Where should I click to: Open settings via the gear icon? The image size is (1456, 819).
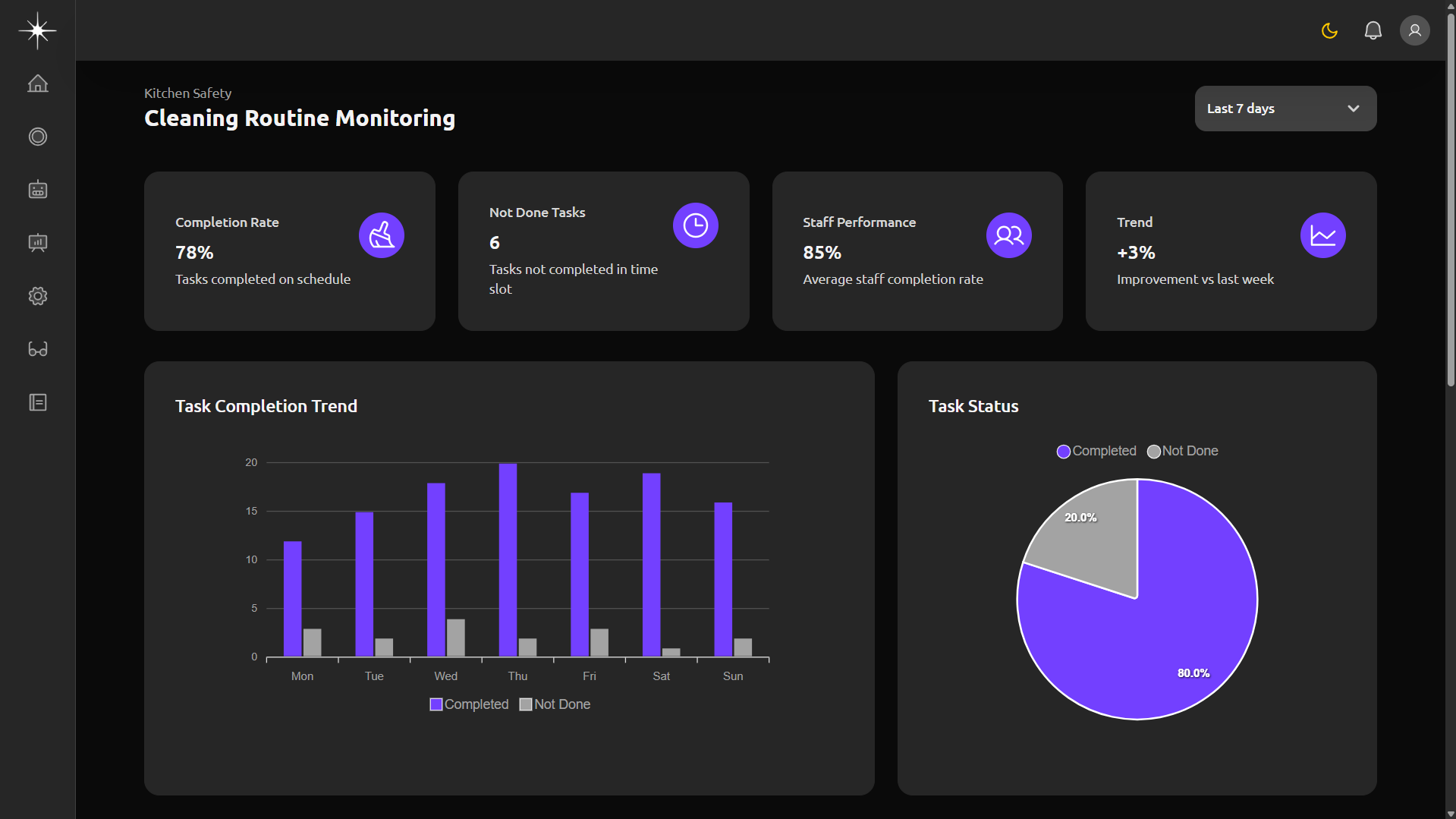pos(37,296)
